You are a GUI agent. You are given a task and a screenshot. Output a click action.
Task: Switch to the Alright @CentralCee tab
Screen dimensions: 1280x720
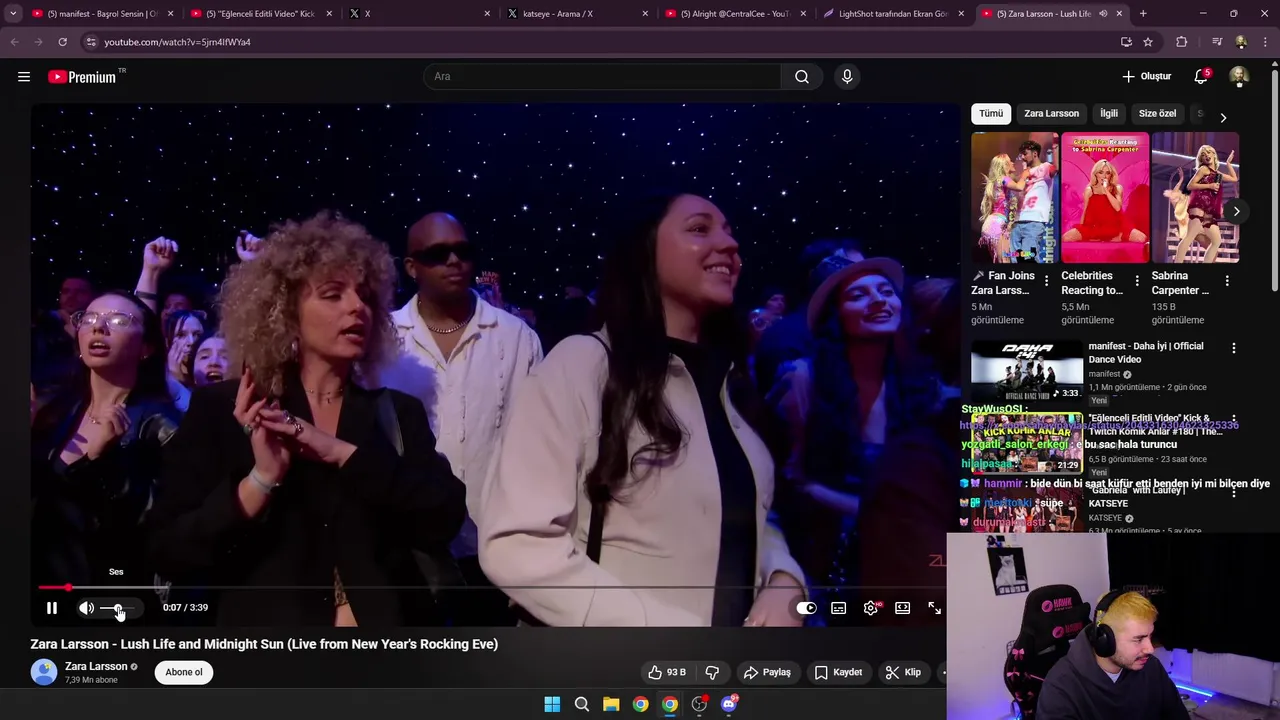pos(736,14)
